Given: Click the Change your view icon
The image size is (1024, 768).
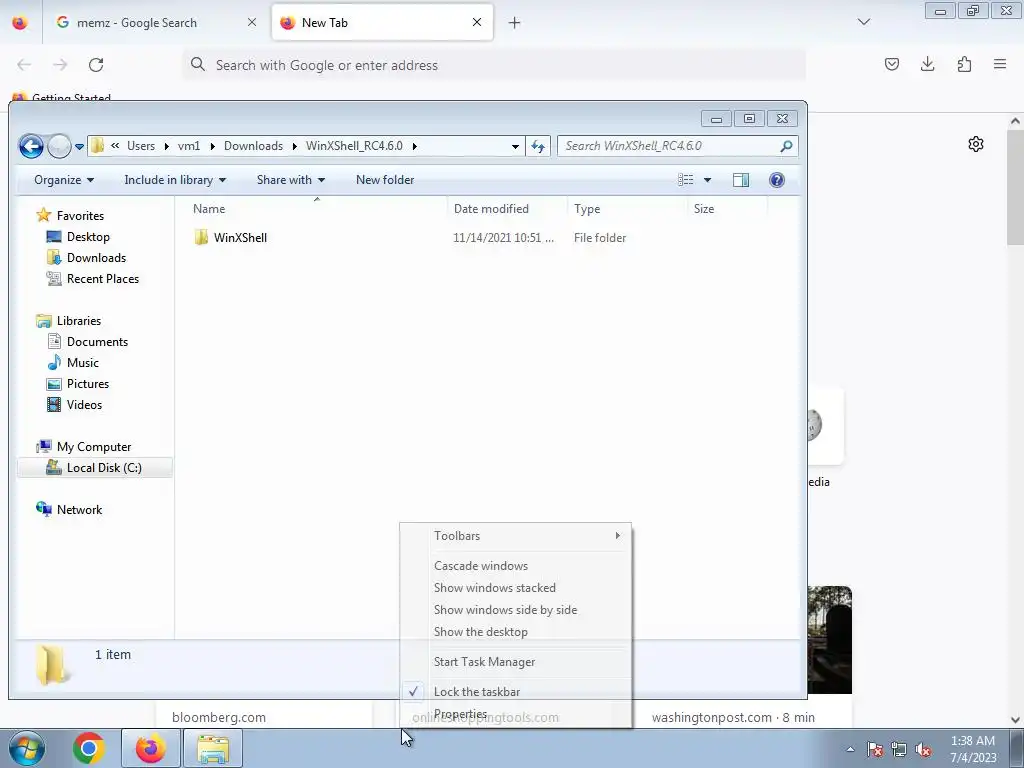Looking at the screenshot, I should coord(685,180).
